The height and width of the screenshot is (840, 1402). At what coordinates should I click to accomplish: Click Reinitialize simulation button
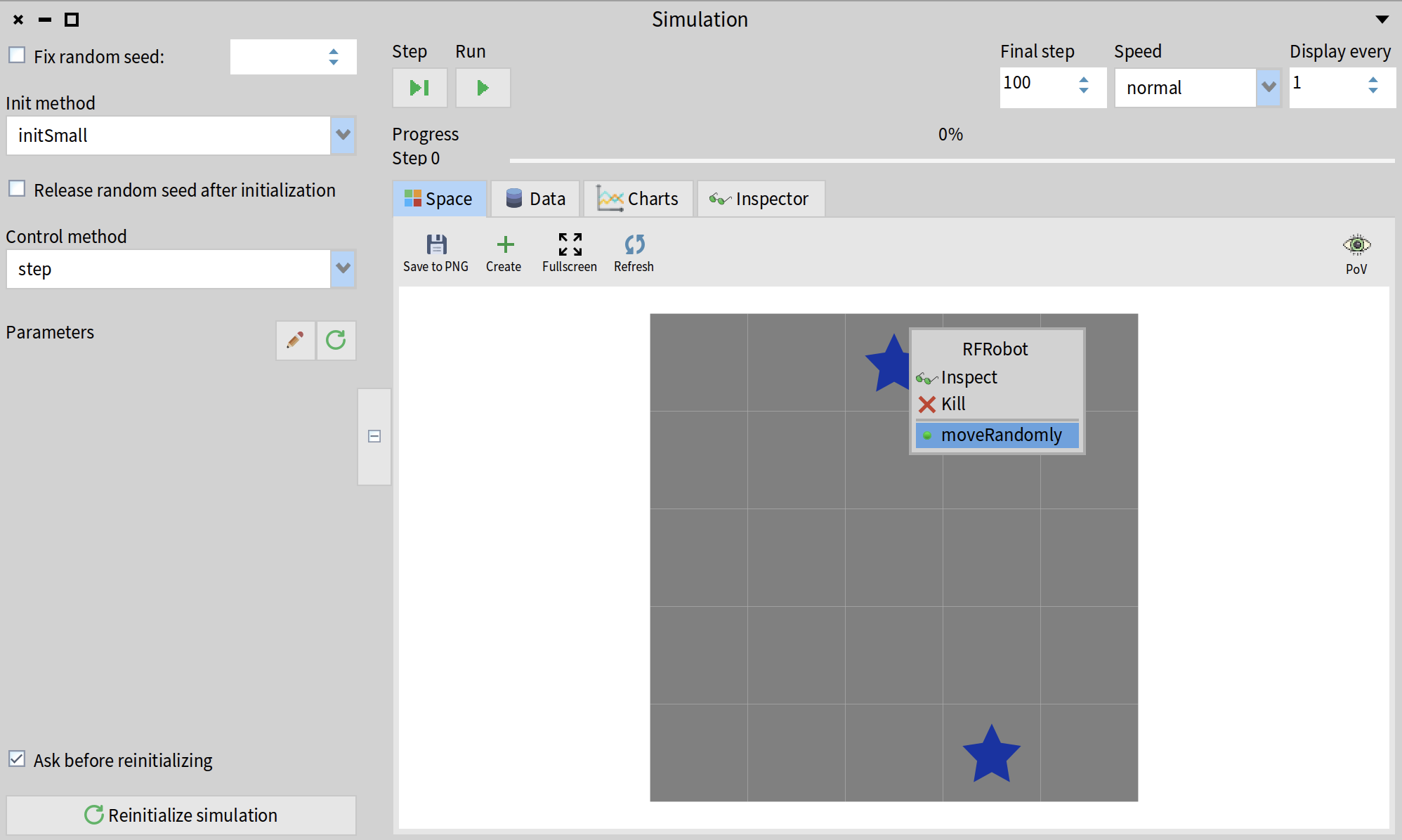point(181,815)
